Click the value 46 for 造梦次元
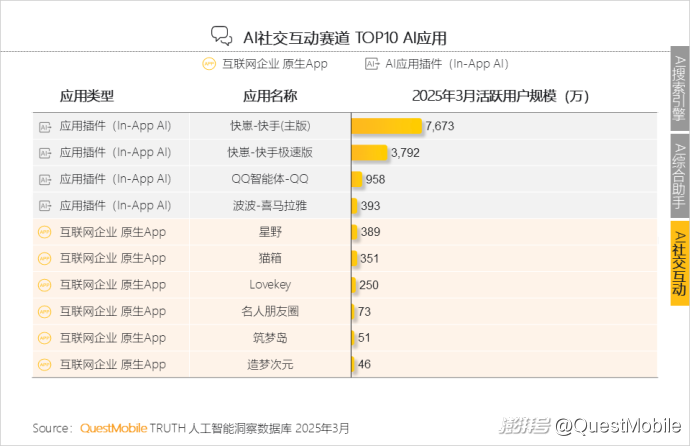This screenshot has height=446, width=690. 364,364
